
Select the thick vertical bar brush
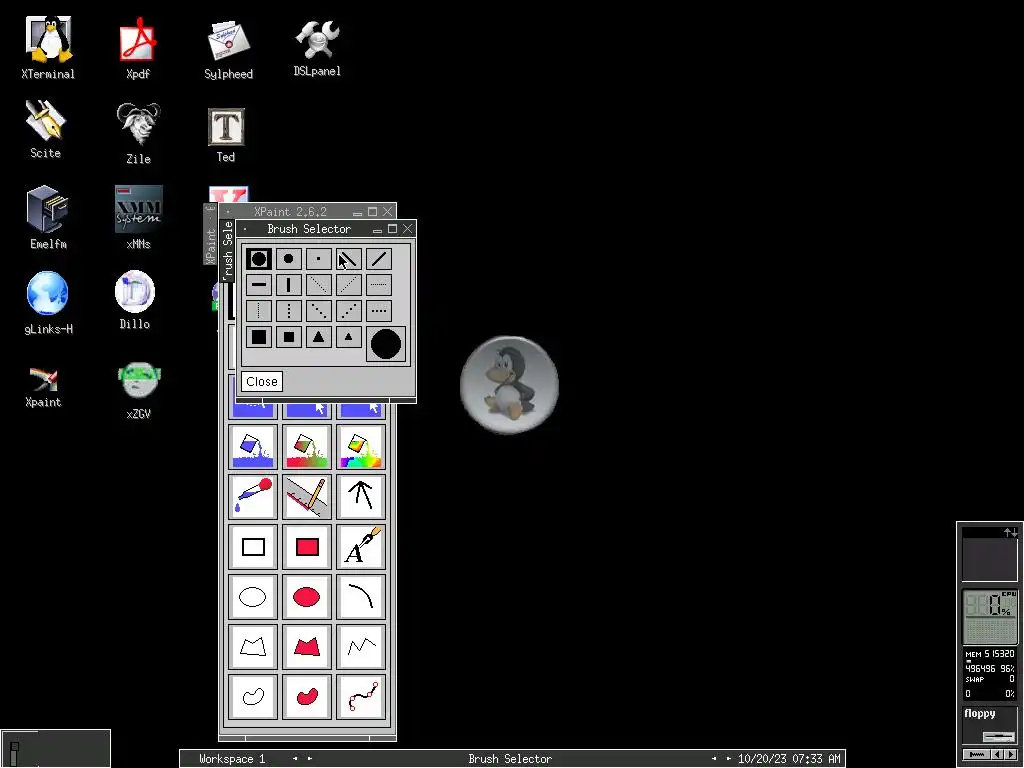click(x=289, y=285)
